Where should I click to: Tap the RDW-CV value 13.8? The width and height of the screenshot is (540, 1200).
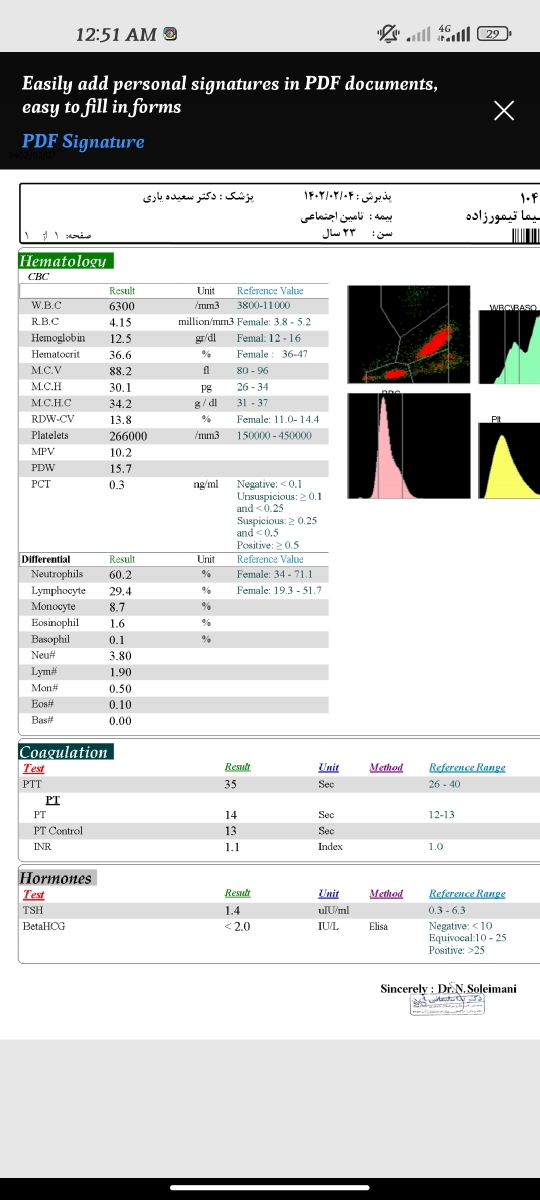pos(120,420)
